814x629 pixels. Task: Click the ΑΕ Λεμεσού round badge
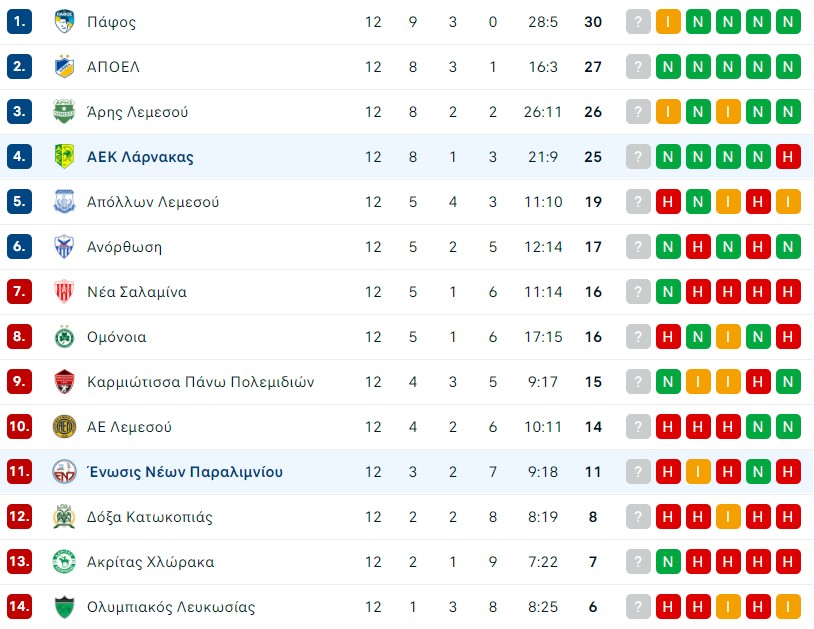click(64, 427)
